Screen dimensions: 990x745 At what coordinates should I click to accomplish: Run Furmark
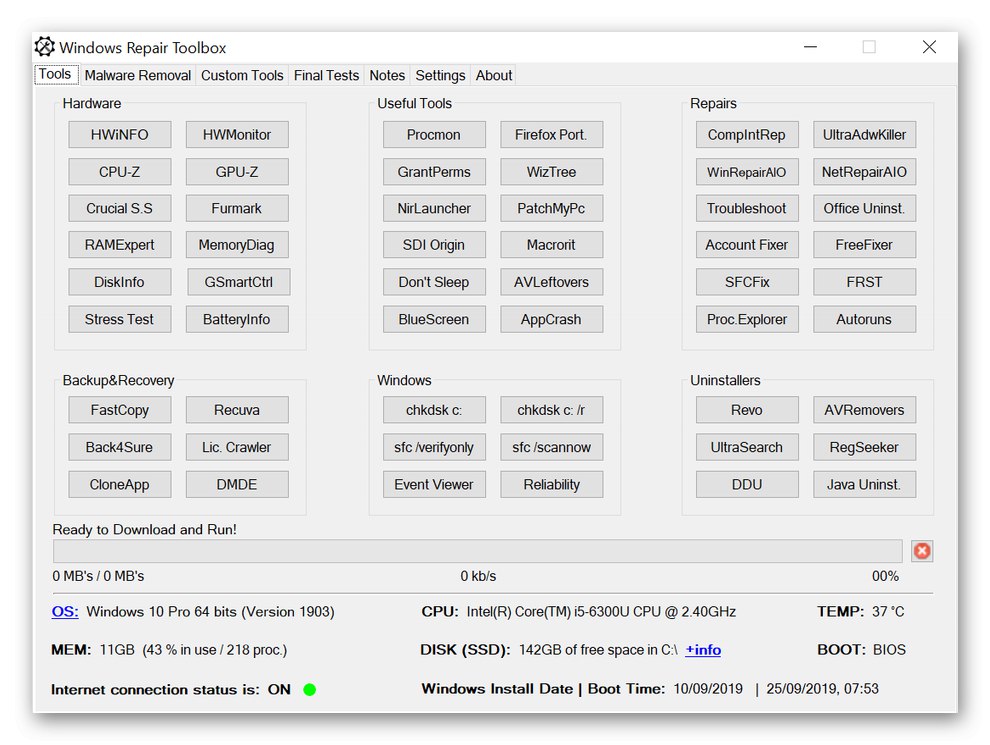[237, 208]
